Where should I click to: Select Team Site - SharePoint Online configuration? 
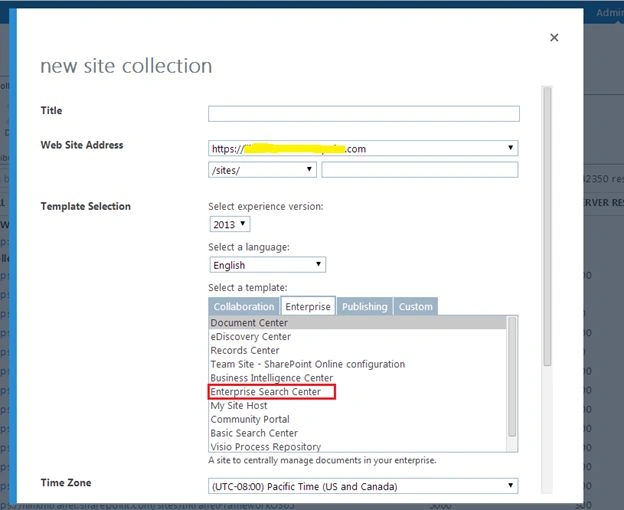357,364
